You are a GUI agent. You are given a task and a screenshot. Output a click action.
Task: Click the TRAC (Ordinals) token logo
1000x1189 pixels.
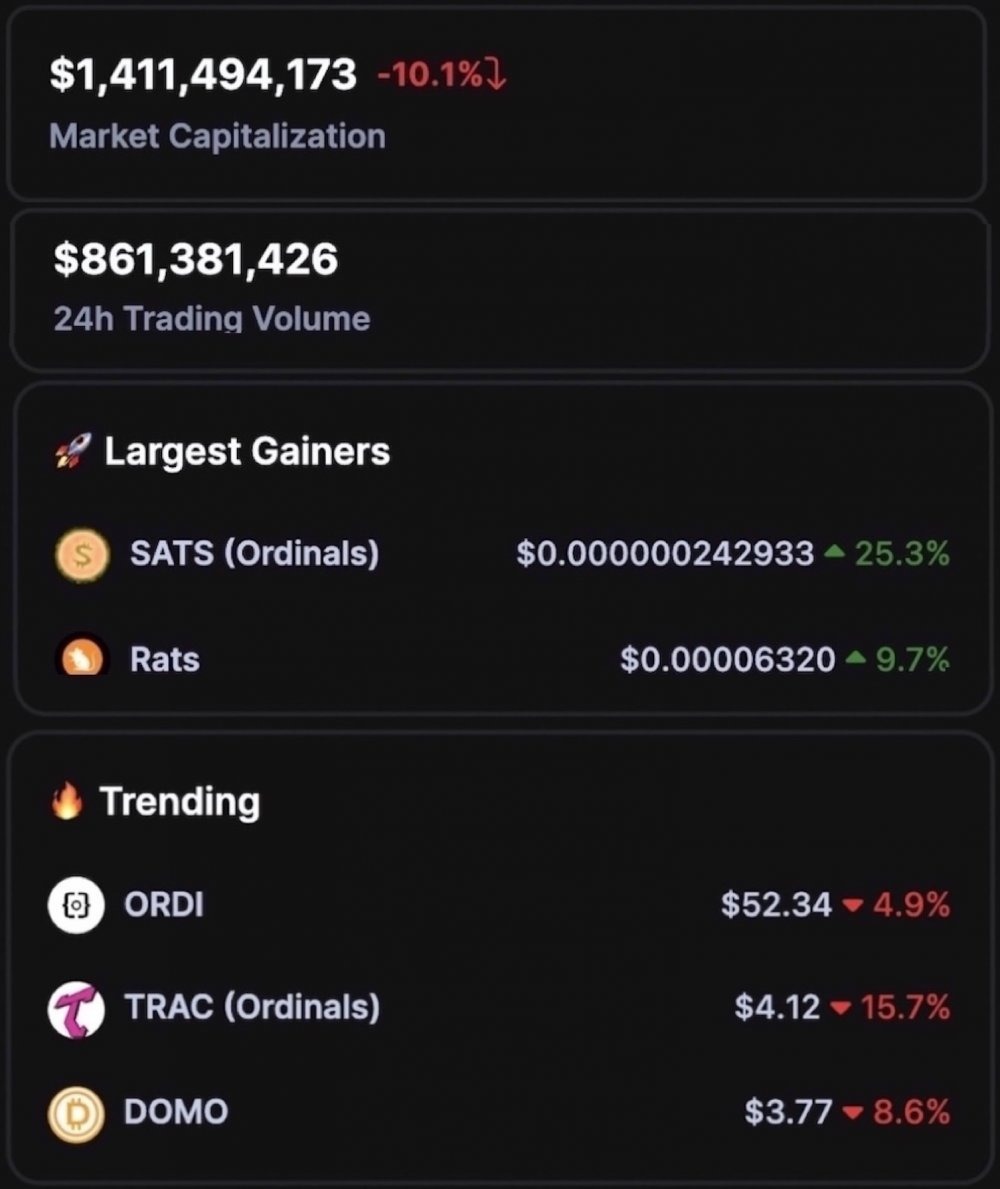coord(76,1009)
